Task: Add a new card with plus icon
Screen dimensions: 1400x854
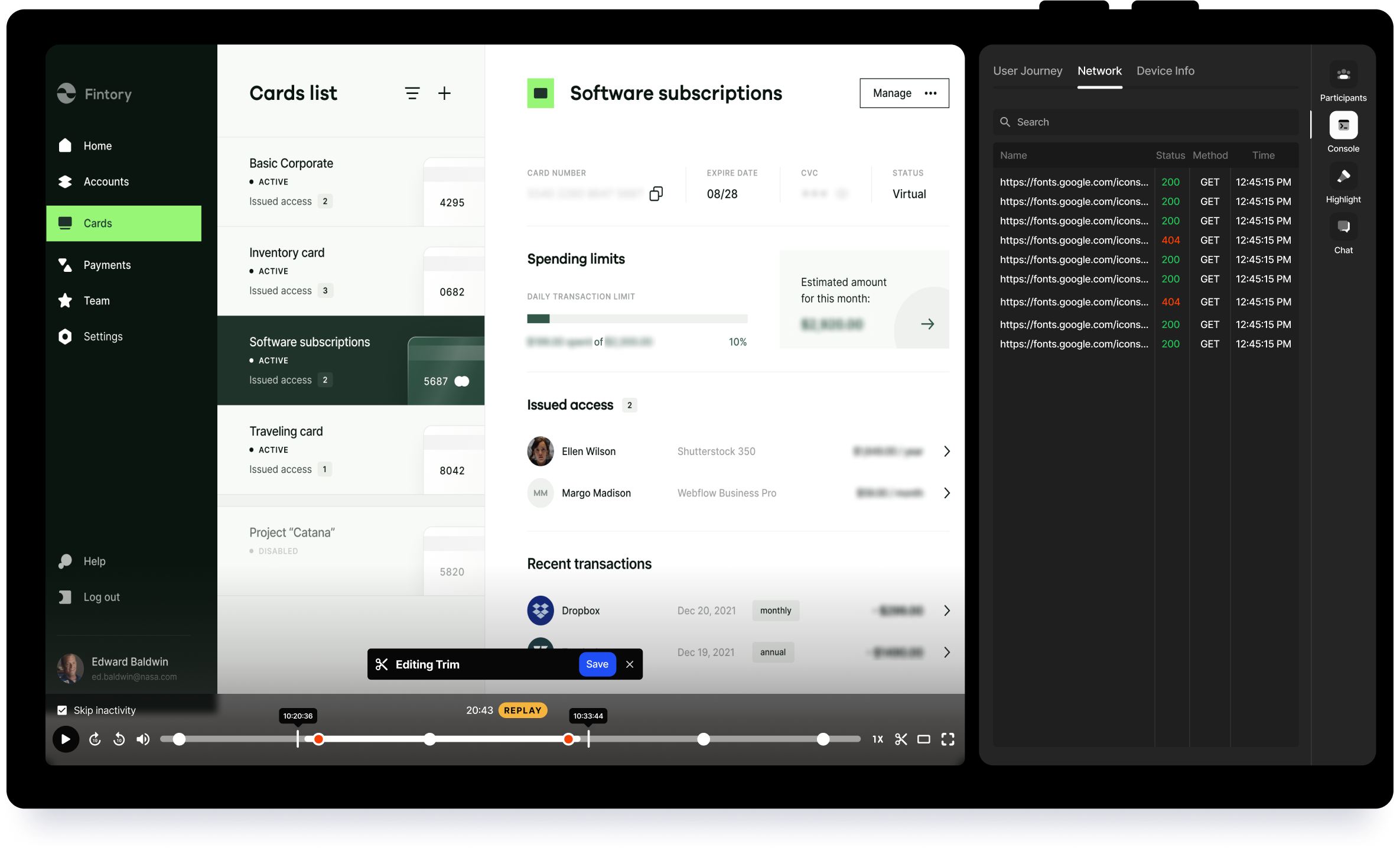Action: [x=444, y=93]
